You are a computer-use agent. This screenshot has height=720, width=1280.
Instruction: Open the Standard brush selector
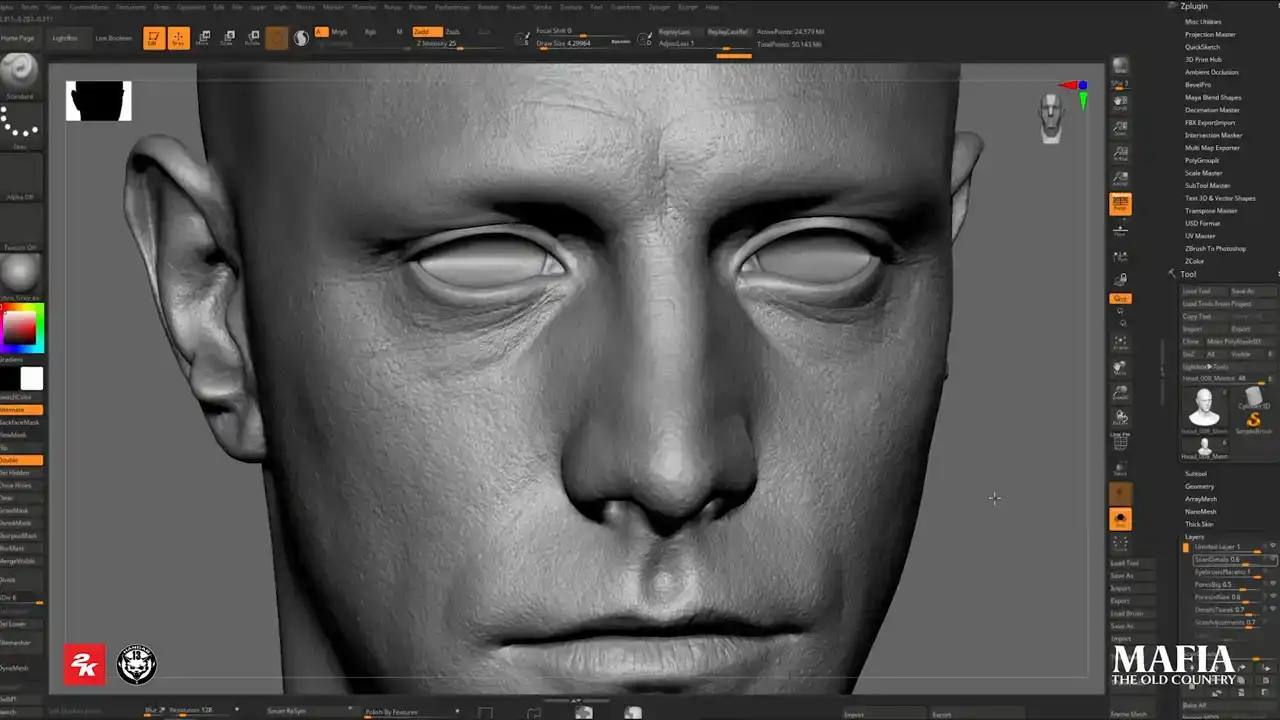[20, 72]
